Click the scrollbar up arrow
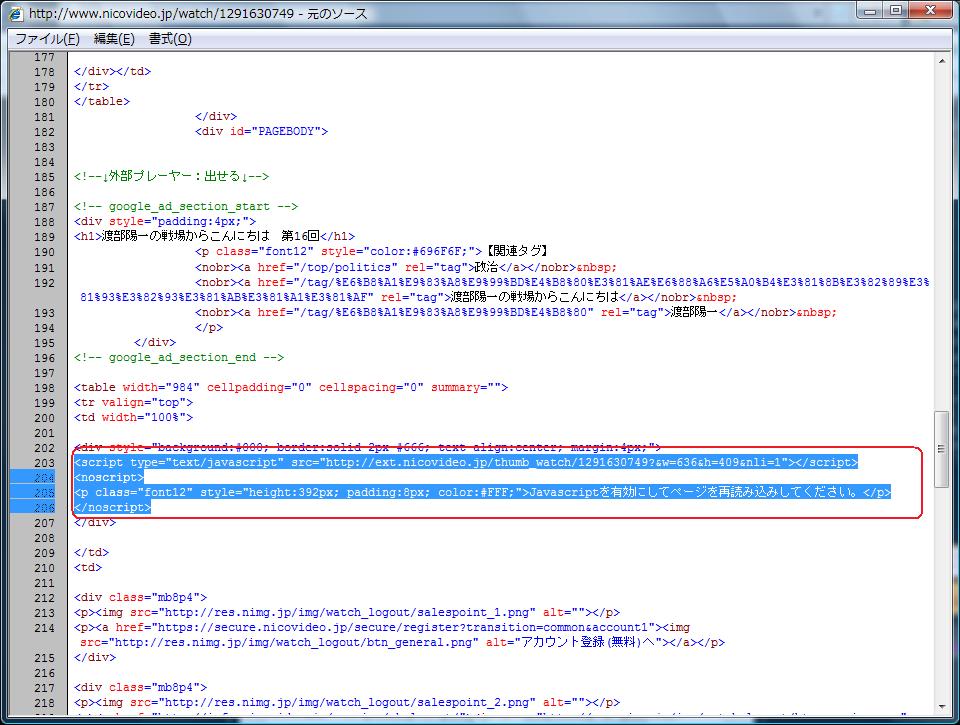The width and height of the screenshot is (960, 725). [941, 61]
